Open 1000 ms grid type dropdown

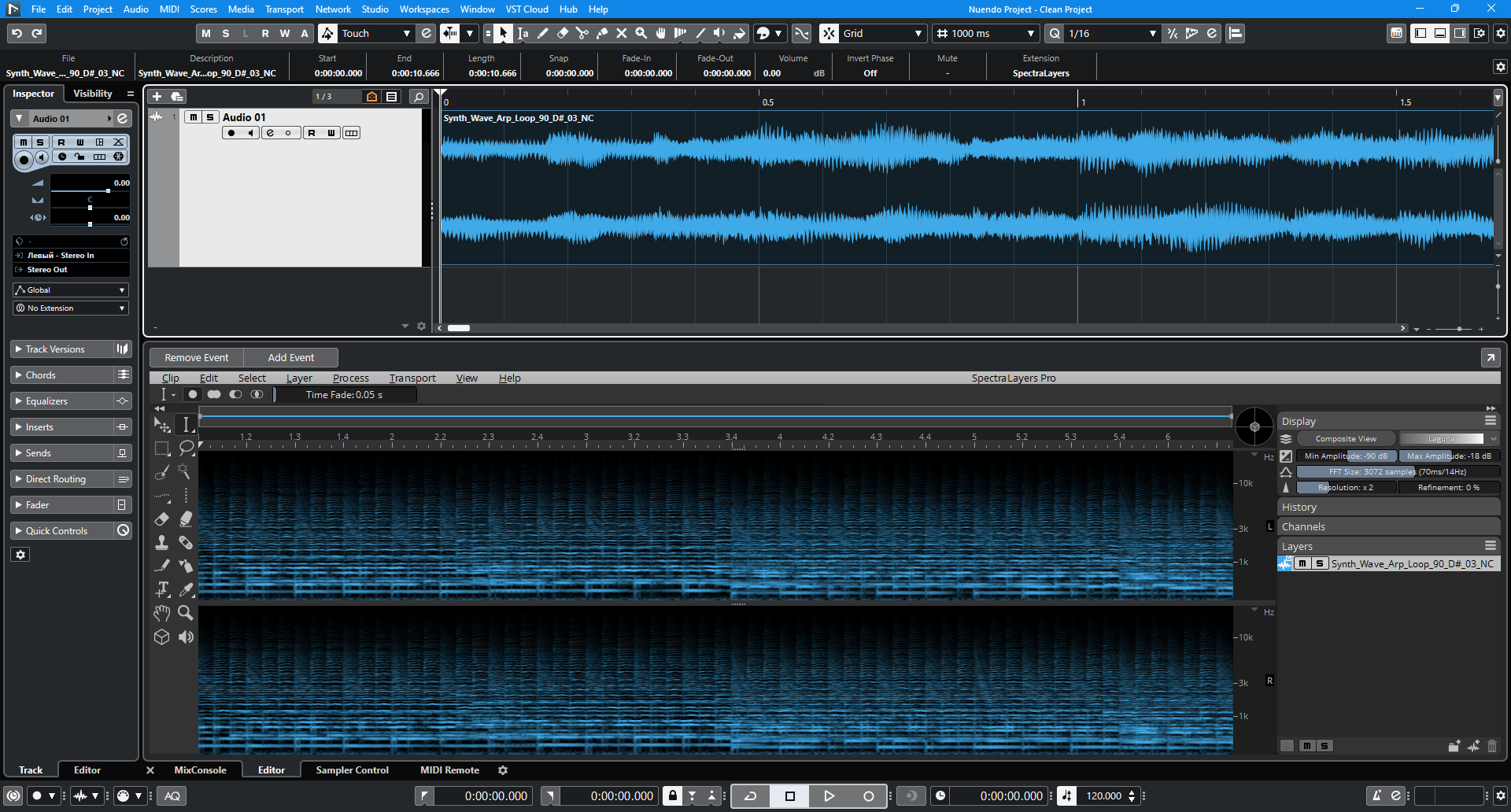tap(985, 33)
